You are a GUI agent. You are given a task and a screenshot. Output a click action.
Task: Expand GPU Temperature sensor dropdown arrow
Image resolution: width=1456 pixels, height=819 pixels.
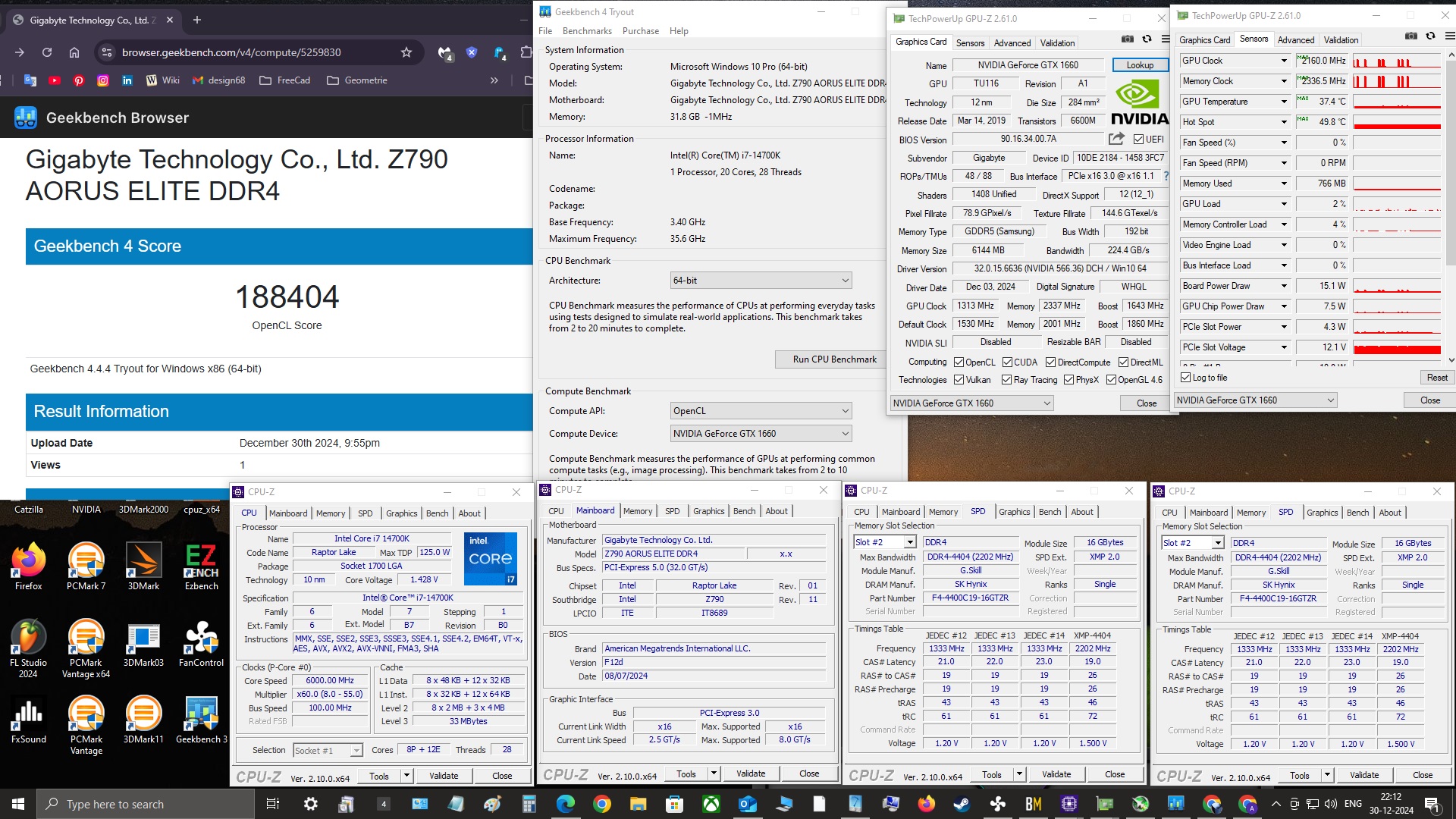1284,102
